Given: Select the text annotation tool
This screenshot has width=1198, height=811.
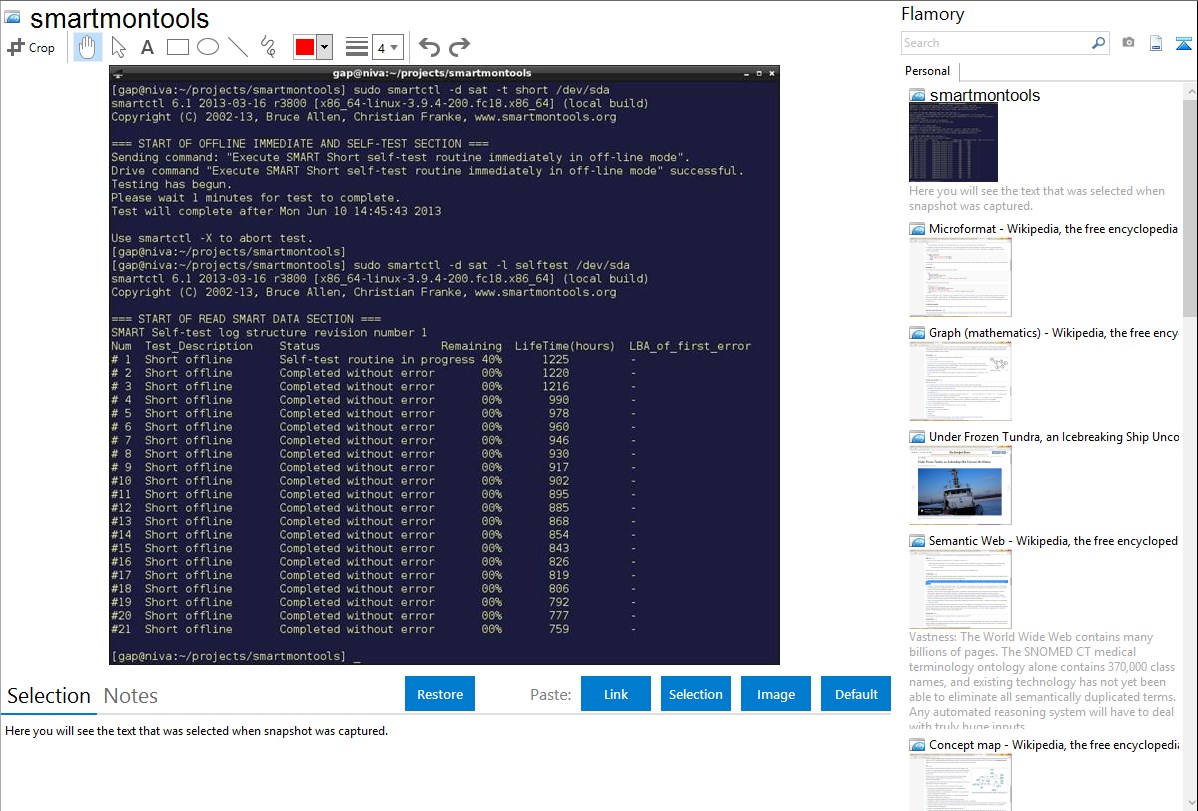Looking at the screenshot, I should 147,47.
